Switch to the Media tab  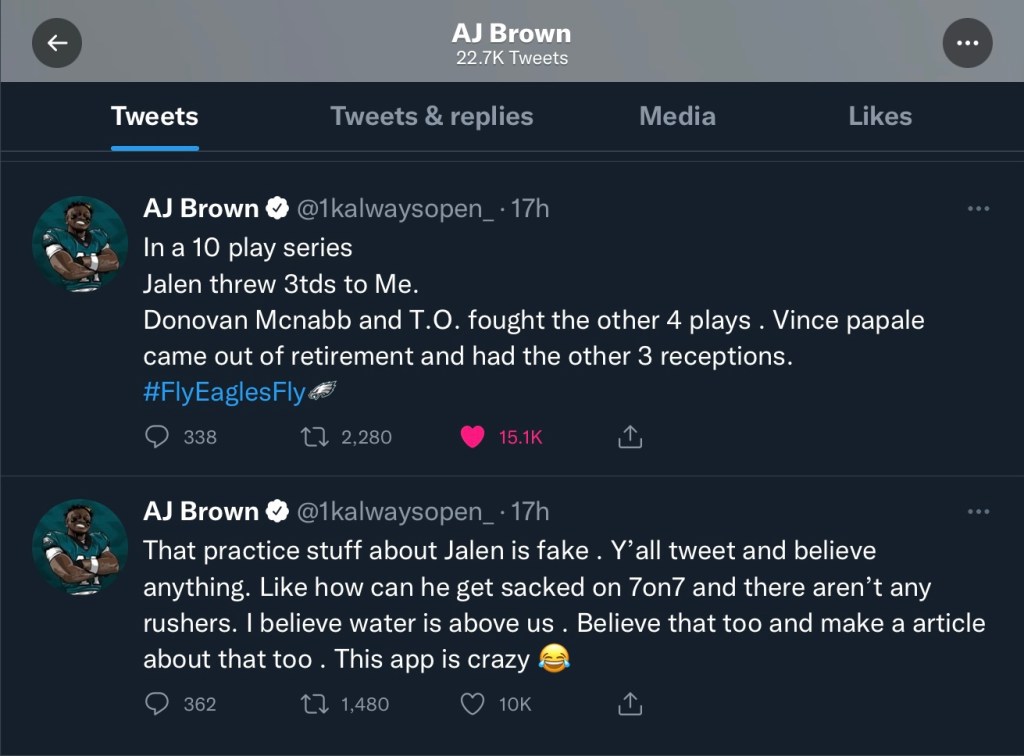[x=677, y=116]
